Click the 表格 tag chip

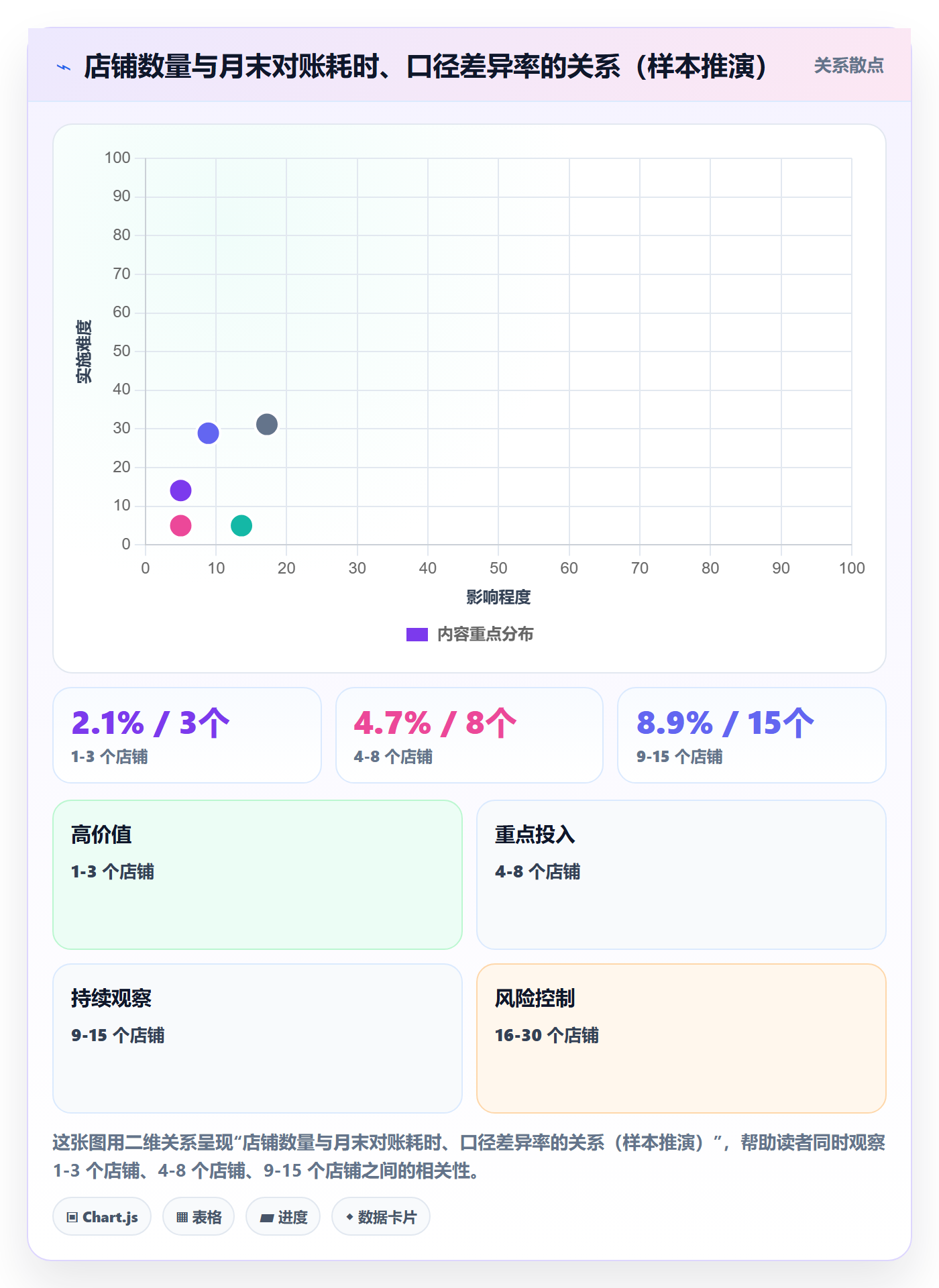[199, 1216]
